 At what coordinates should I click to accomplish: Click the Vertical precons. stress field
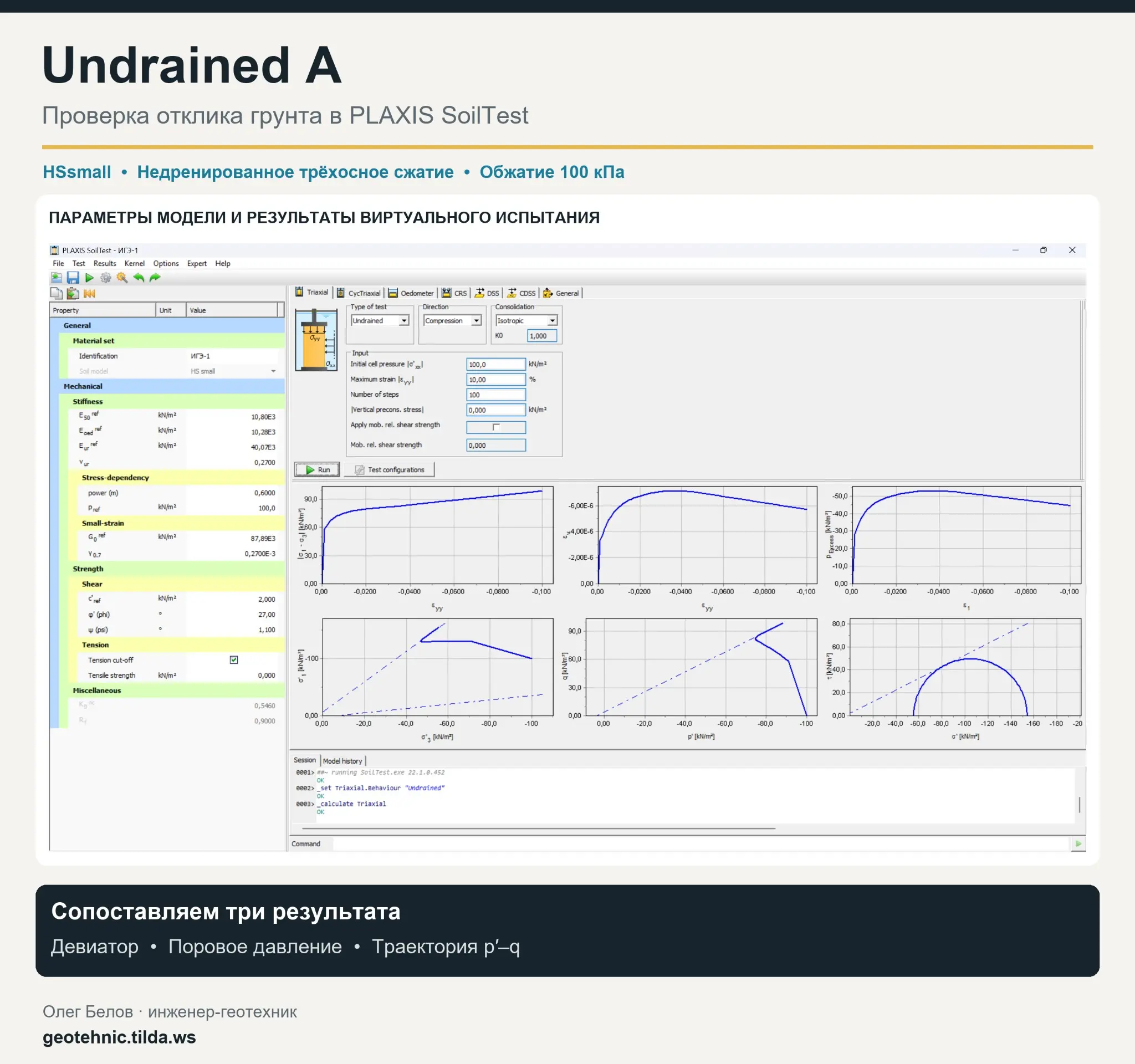pos(496,410)
